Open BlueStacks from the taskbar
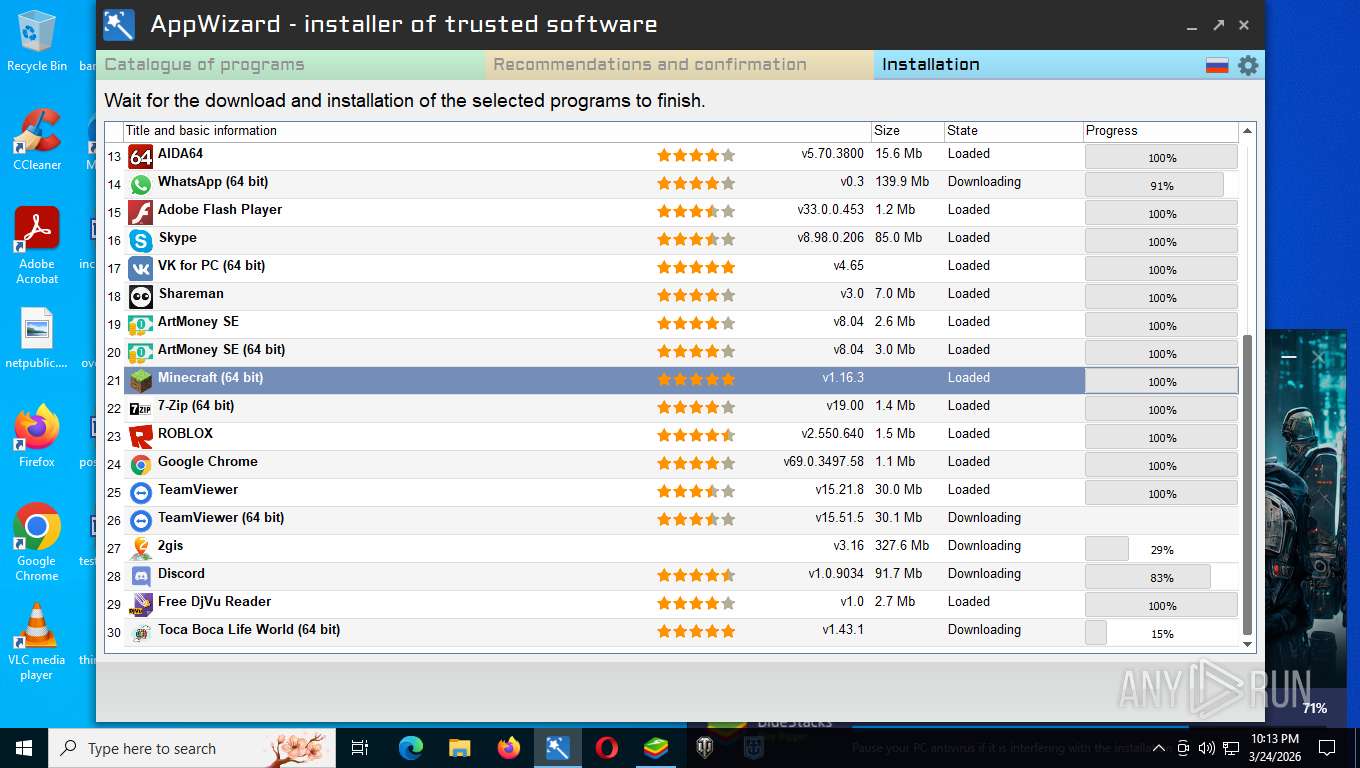 (656, 748)
